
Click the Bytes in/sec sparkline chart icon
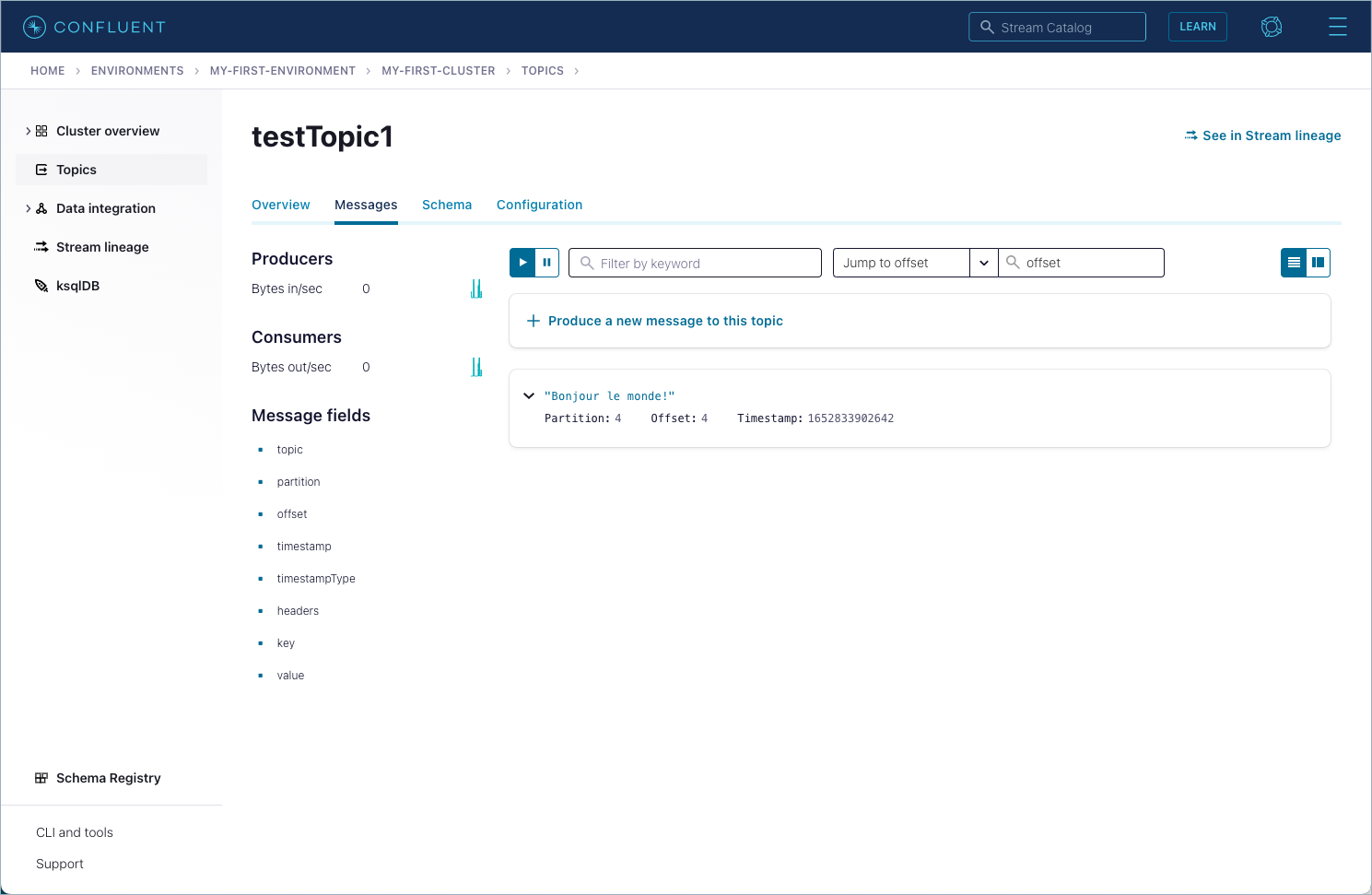click(x=476, y=288)
